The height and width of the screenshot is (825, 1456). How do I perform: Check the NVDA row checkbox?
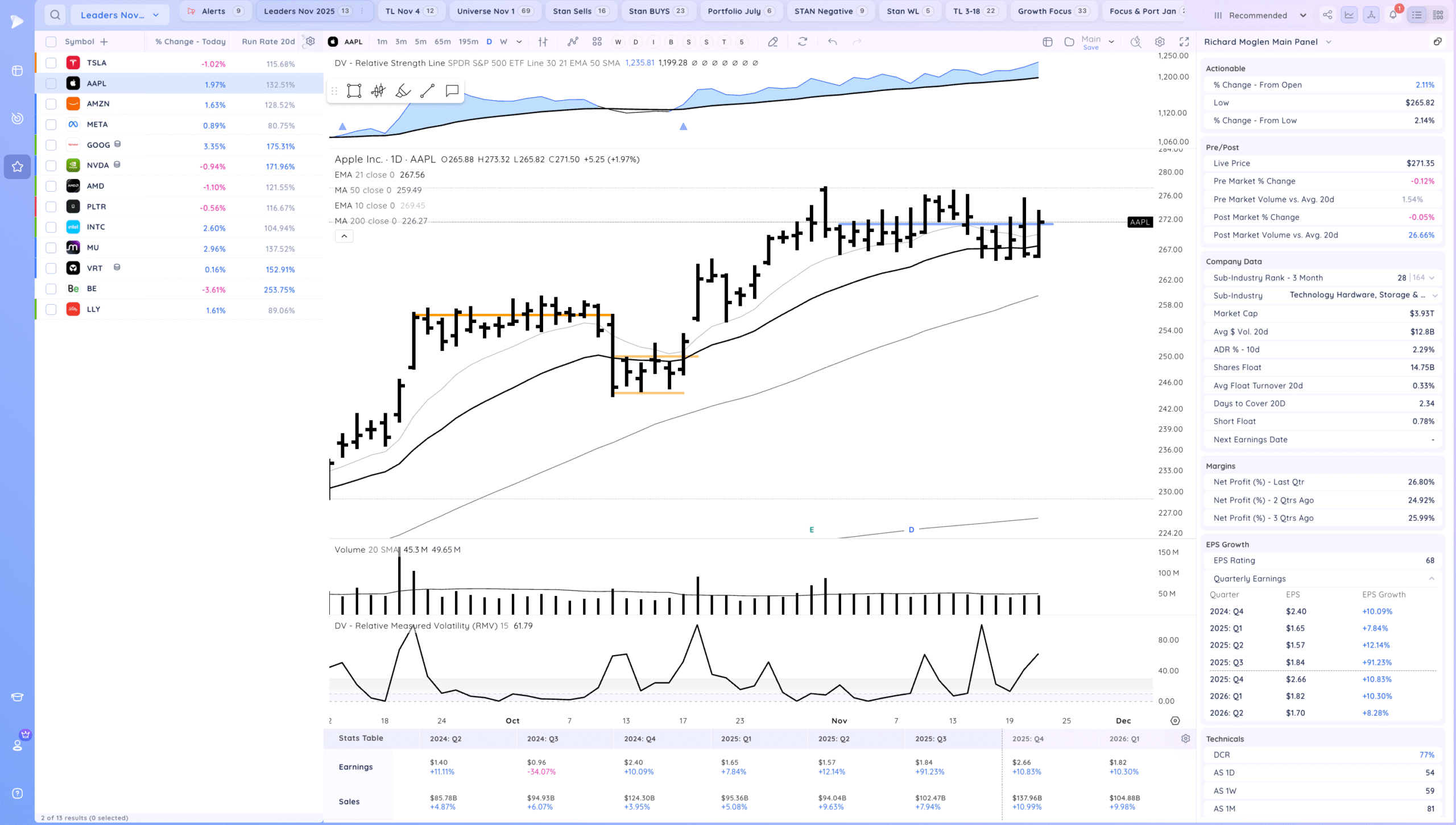(51, 165)
